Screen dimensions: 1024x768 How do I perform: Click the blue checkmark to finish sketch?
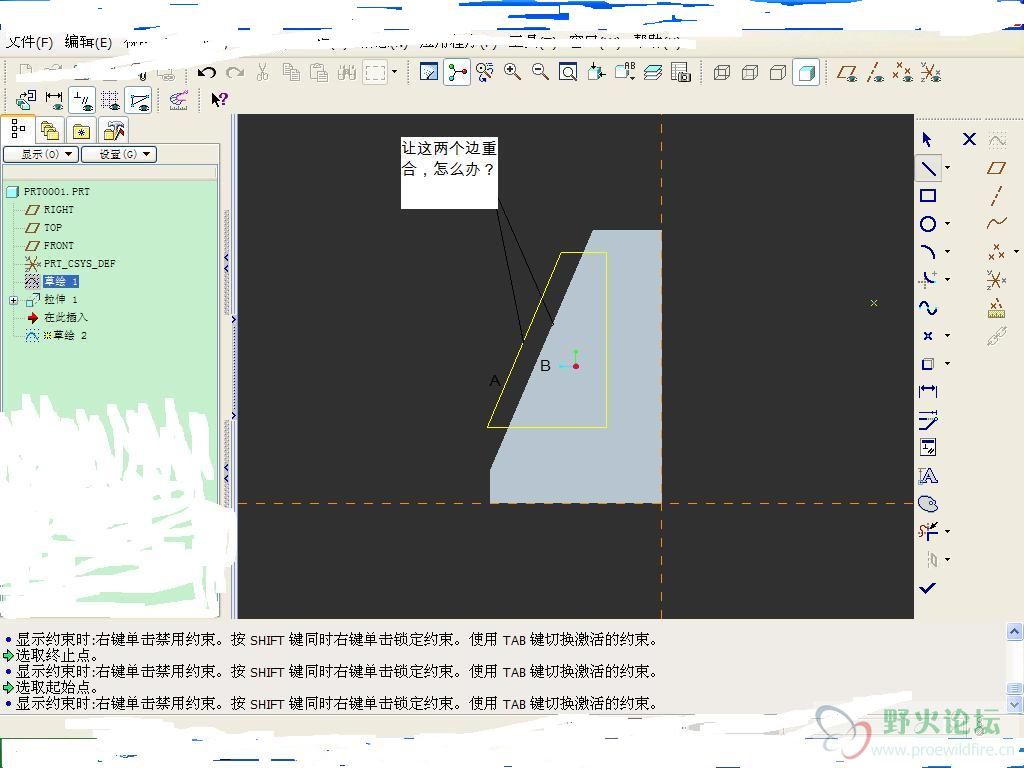(x=928, y=587)
